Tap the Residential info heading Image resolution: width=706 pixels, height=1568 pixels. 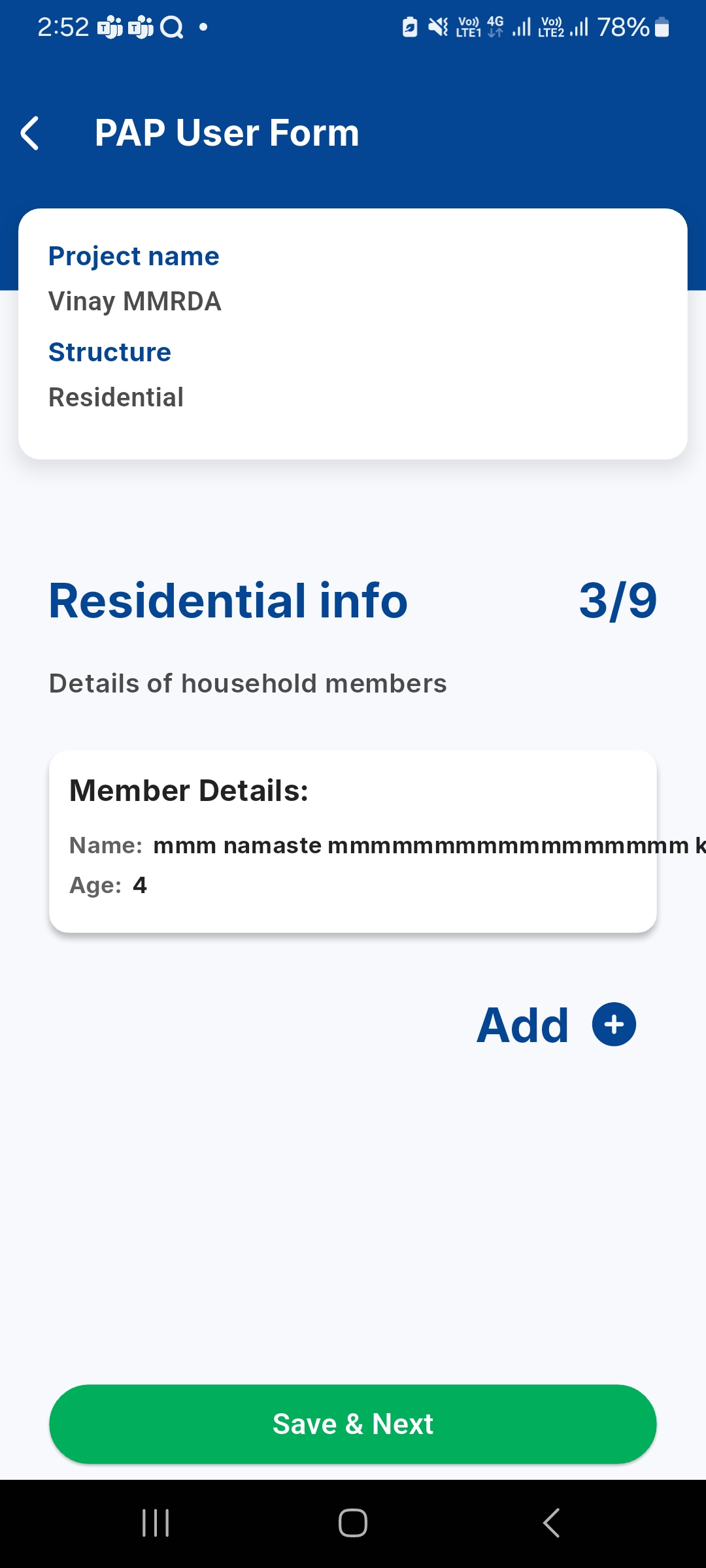click(228, 600)
